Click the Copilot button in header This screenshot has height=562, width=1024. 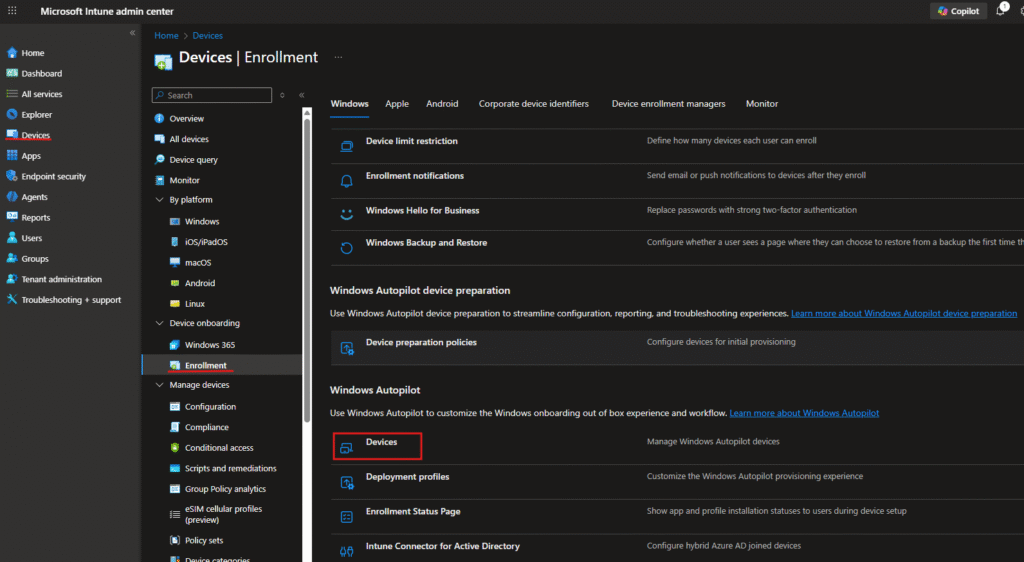click(958, 11)
